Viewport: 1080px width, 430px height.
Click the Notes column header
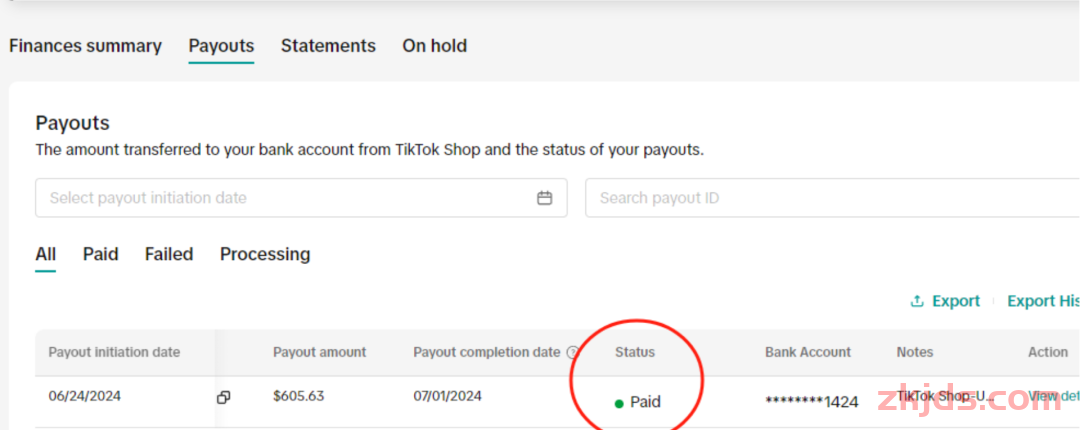click(915, 352)
